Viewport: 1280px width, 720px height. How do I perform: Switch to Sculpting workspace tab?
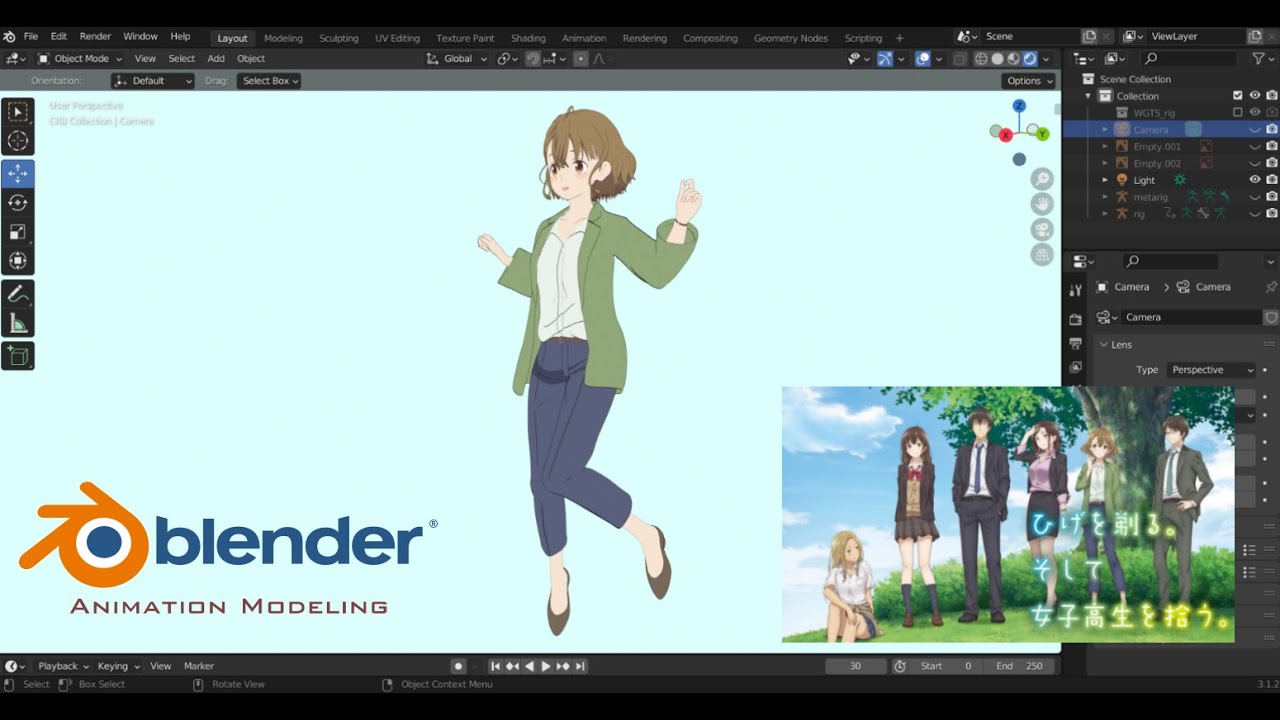pos(338,38)
